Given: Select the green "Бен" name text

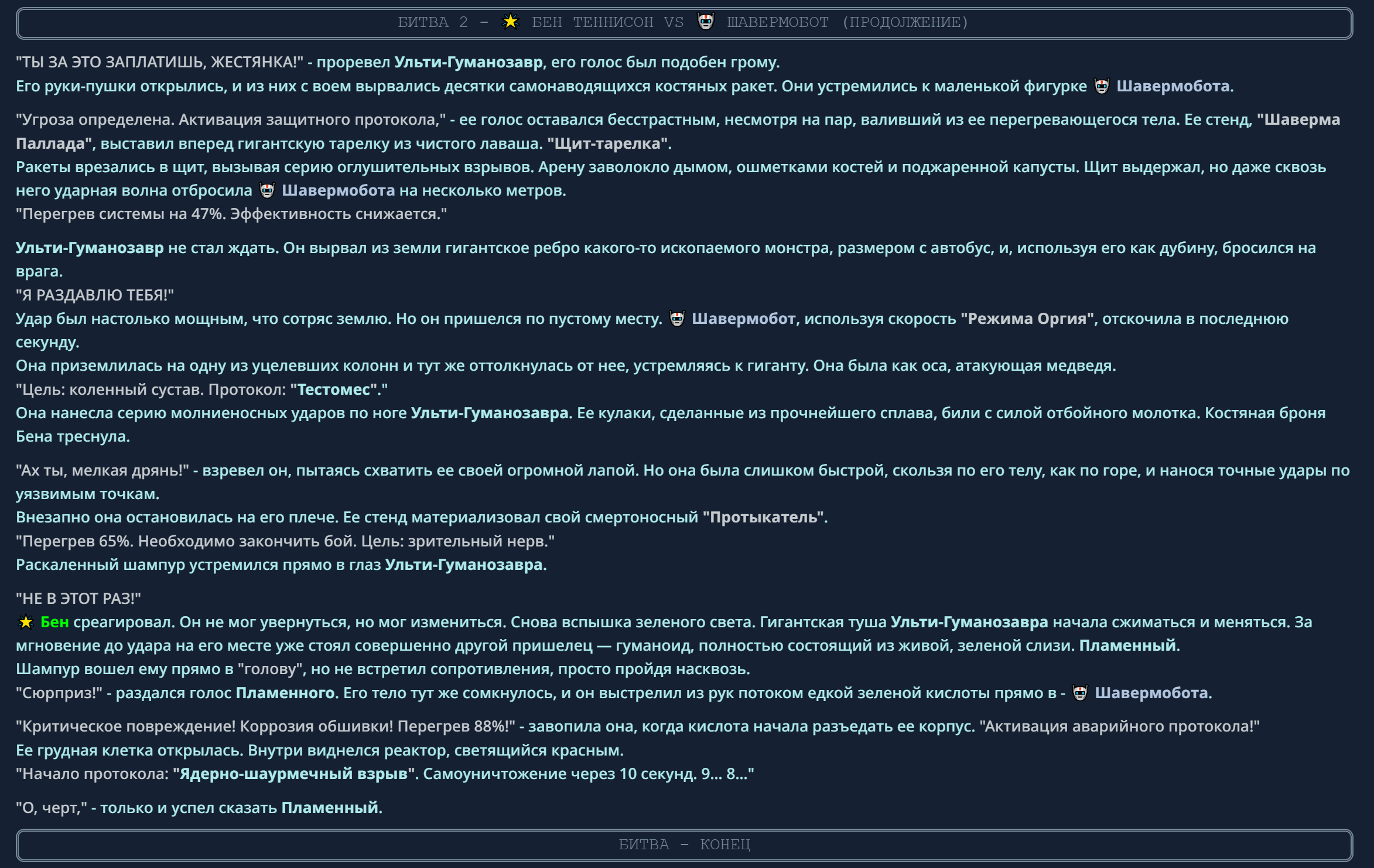Looking at the screenshot, I should click(x=54, y=622).
